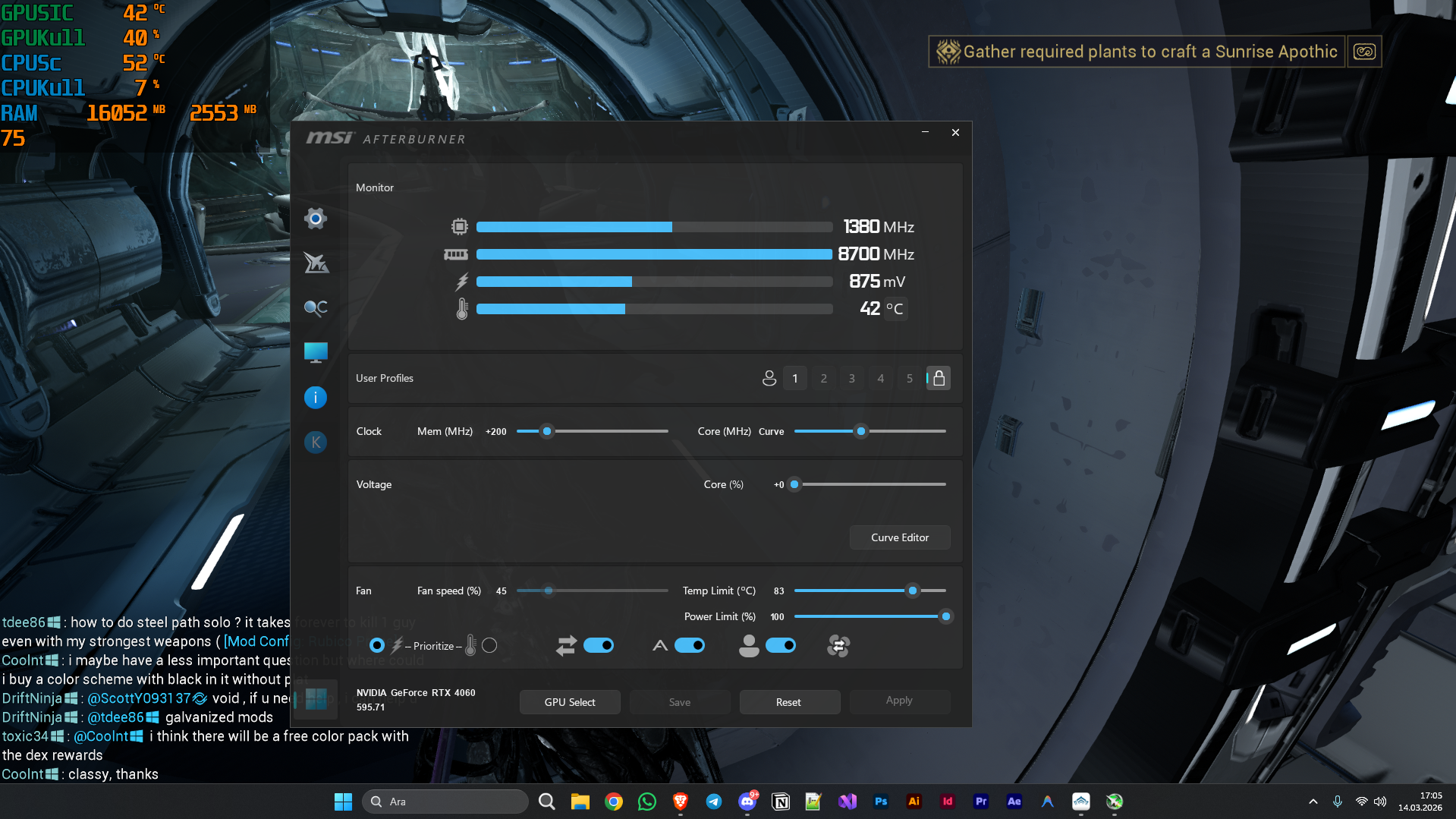The width and height of the screenshot is (1456, 819).
Task: Open the Kombustor jet icon in sidebar
Action: click(316, 263)
